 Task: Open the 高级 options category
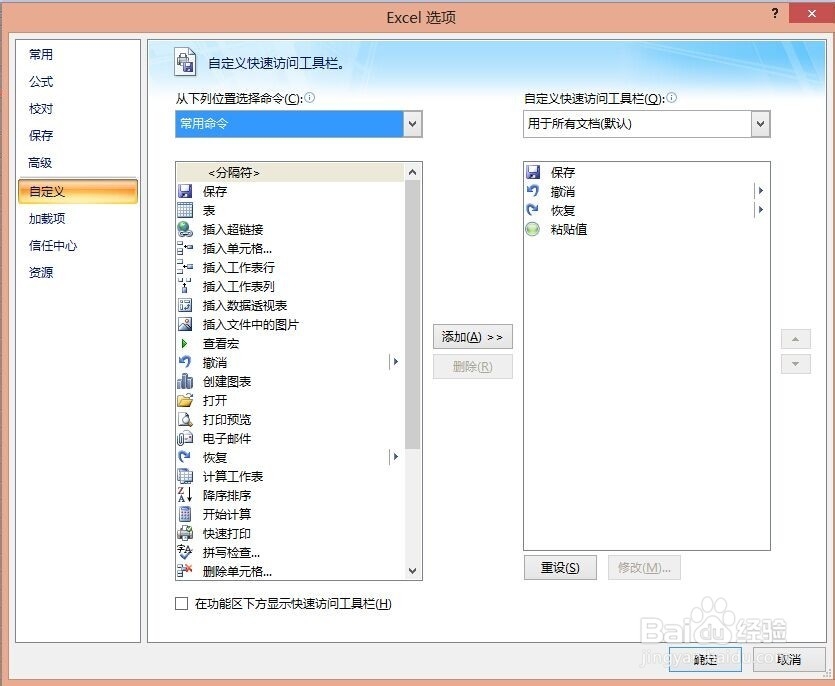click(40, 162)
